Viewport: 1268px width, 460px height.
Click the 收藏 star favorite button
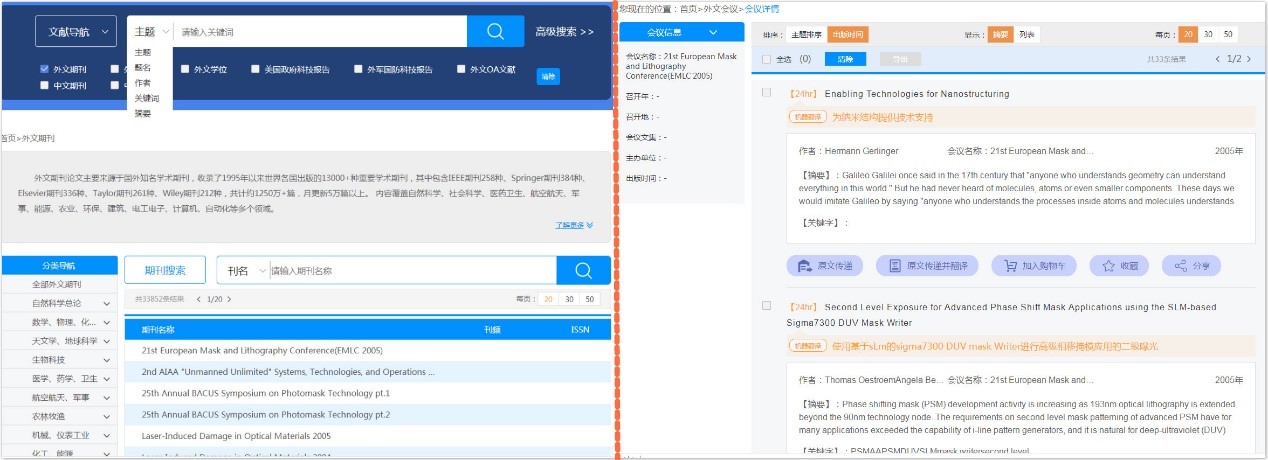point(1120,266)
